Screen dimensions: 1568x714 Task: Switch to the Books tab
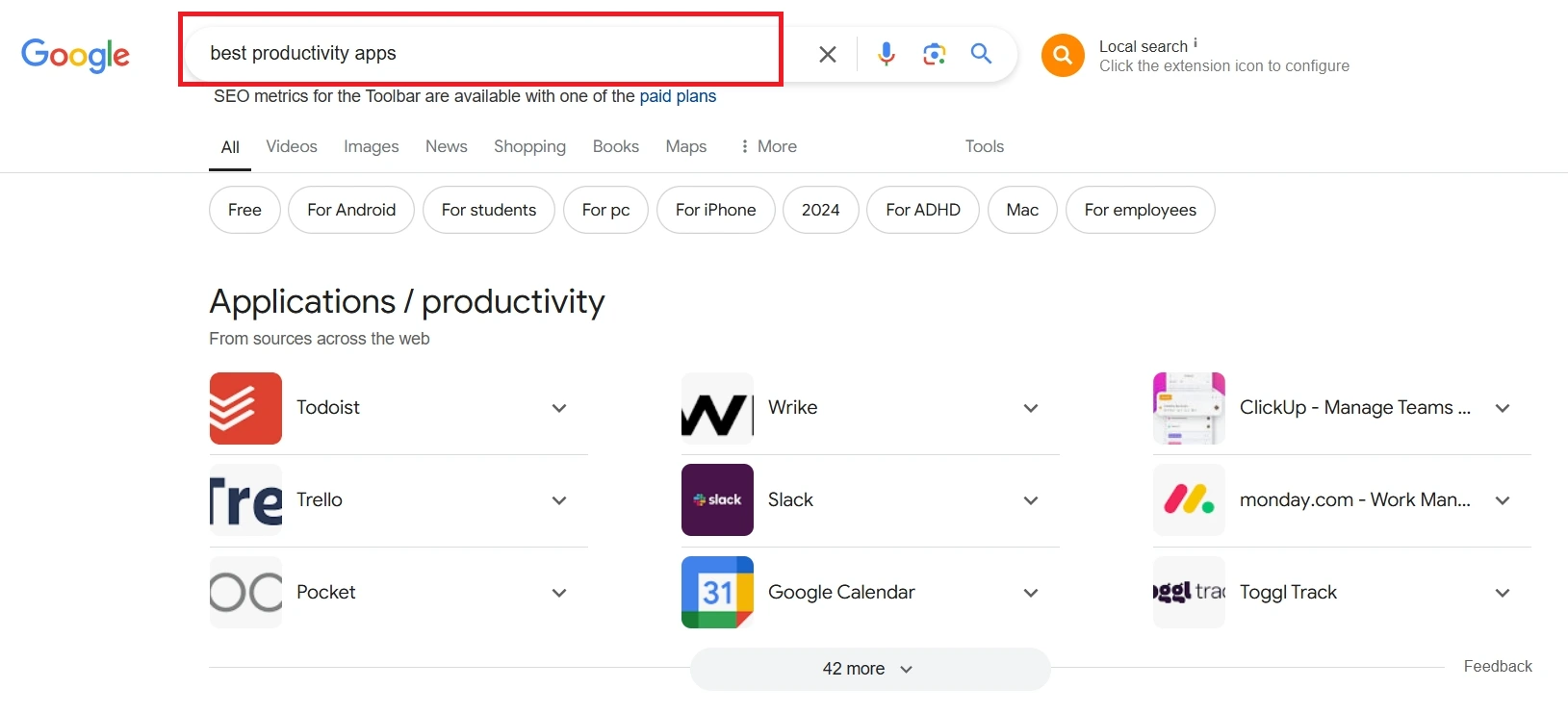tap(616, 146)
